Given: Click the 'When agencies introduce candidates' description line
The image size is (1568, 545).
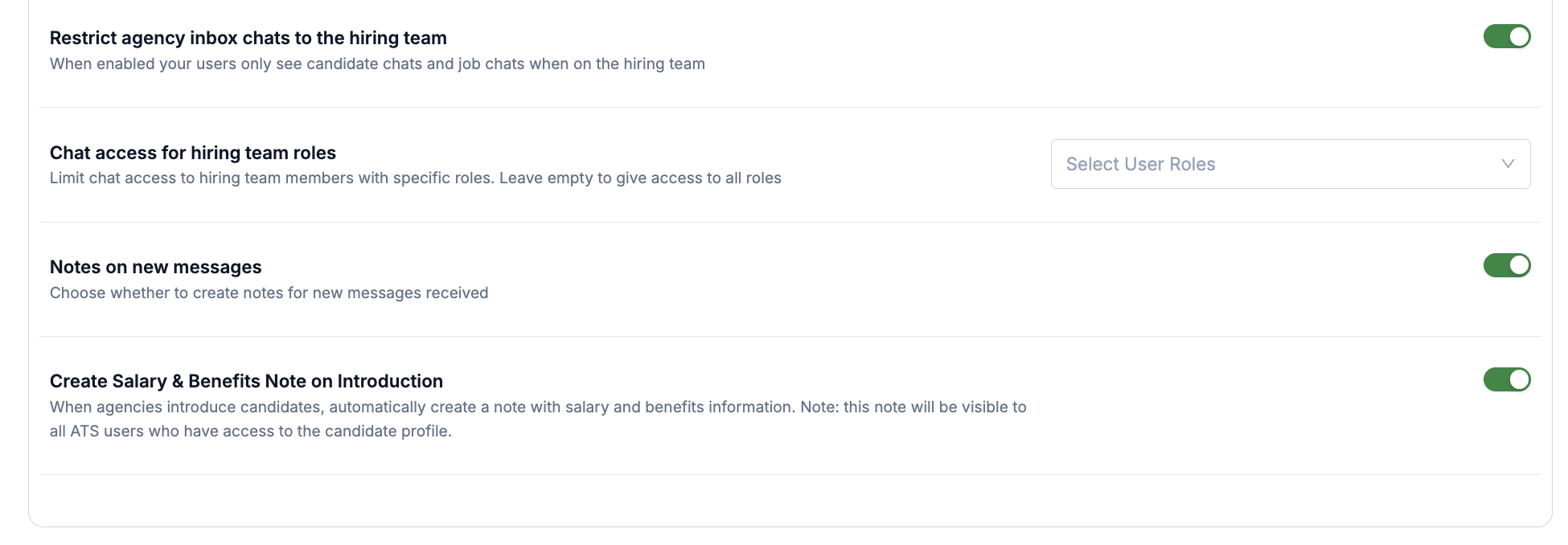Looking at the screenshot, I should click(x=538, y=407).
